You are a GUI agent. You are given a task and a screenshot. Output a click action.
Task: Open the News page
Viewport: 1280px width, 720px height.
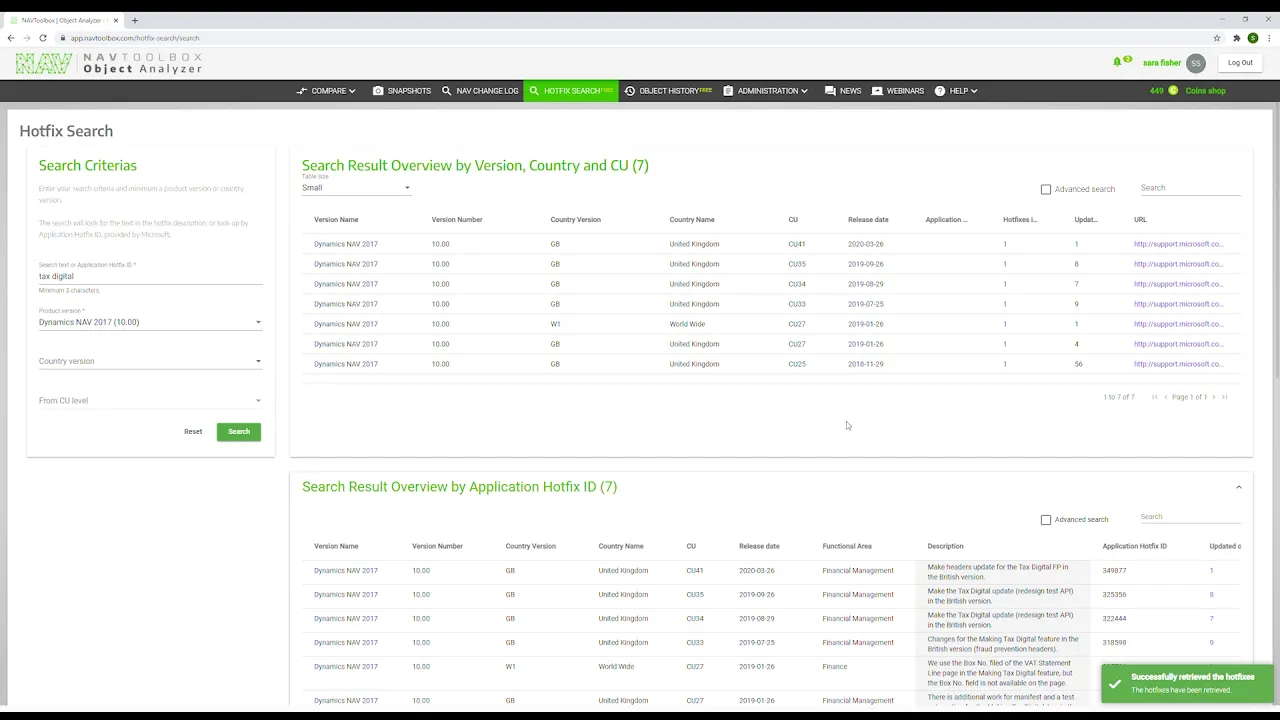pyautogui.click(x=843, y=91)
